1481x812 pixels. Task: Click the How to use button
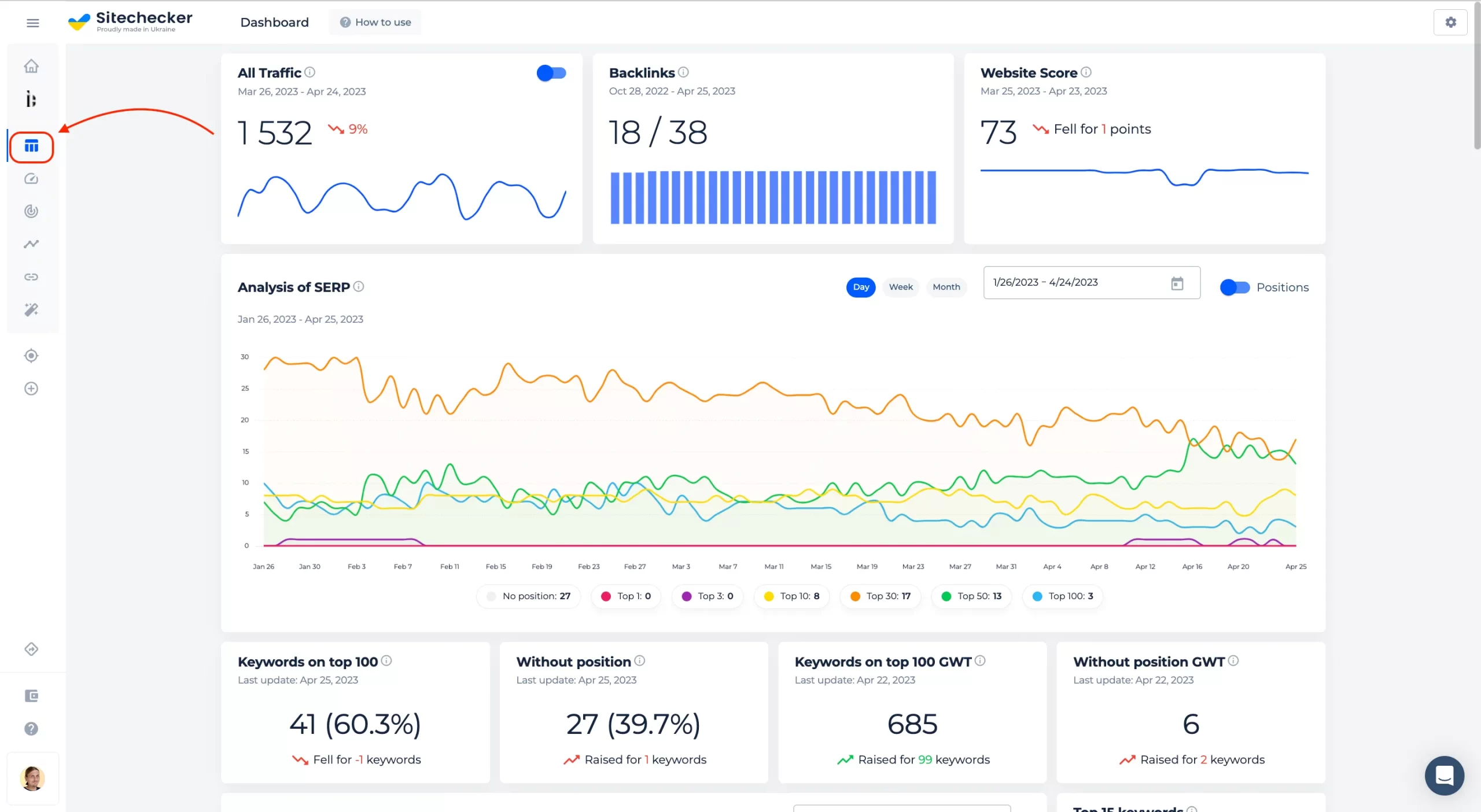pos(375,23)
